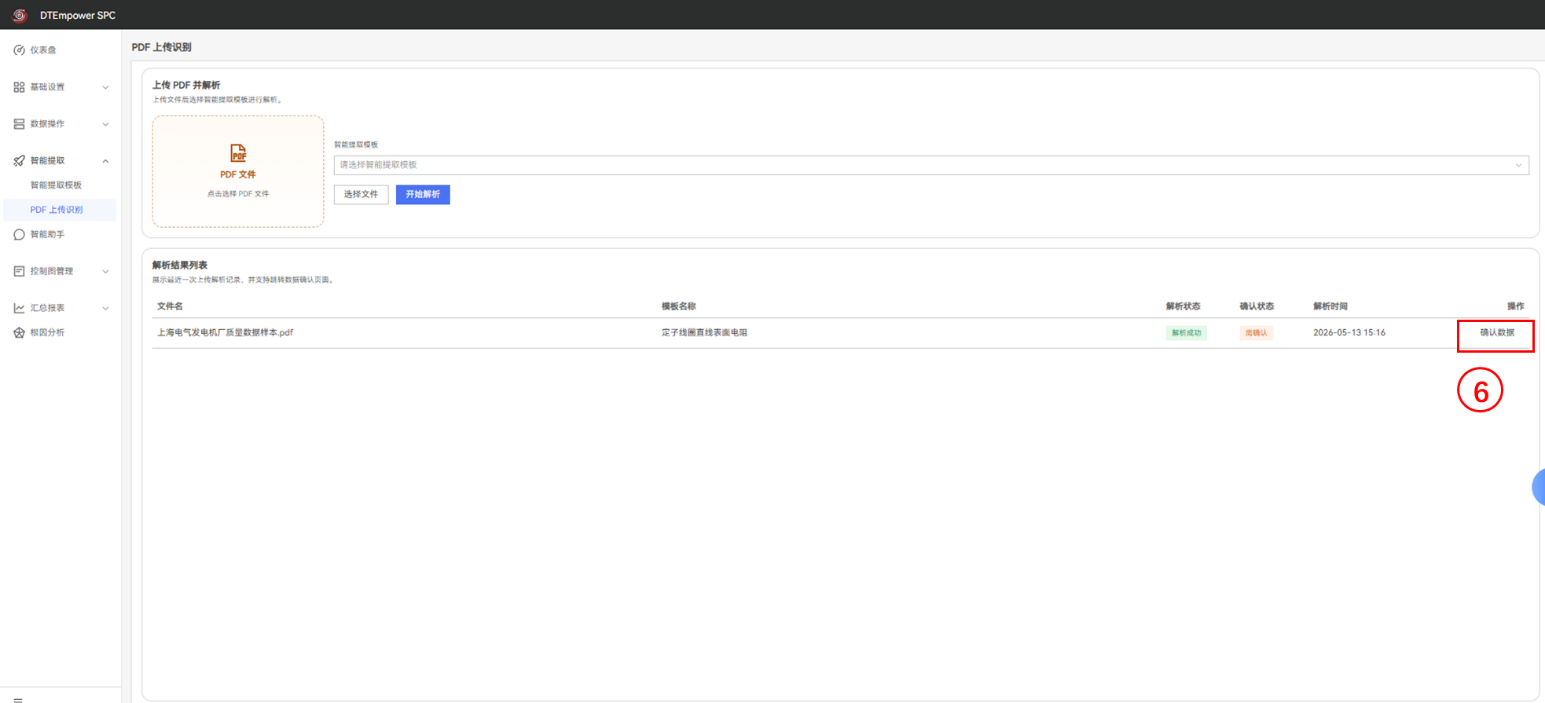Screen dimensions: 1545x703
Task: Expand the 数据操作 submenu chevron
Action: (106, 124)
